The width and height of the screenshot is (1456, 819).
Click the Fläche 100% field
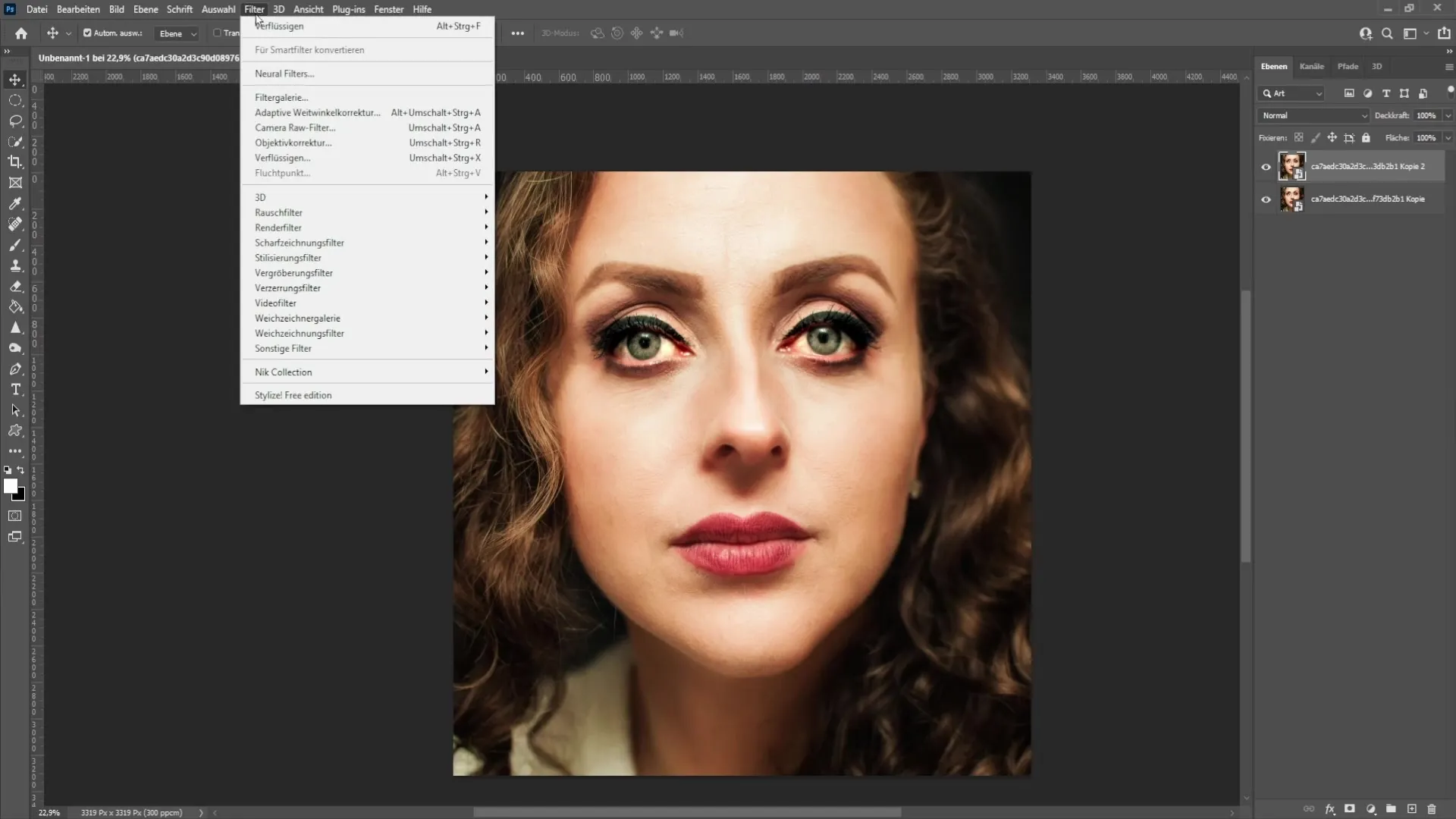pos(1426,138)
